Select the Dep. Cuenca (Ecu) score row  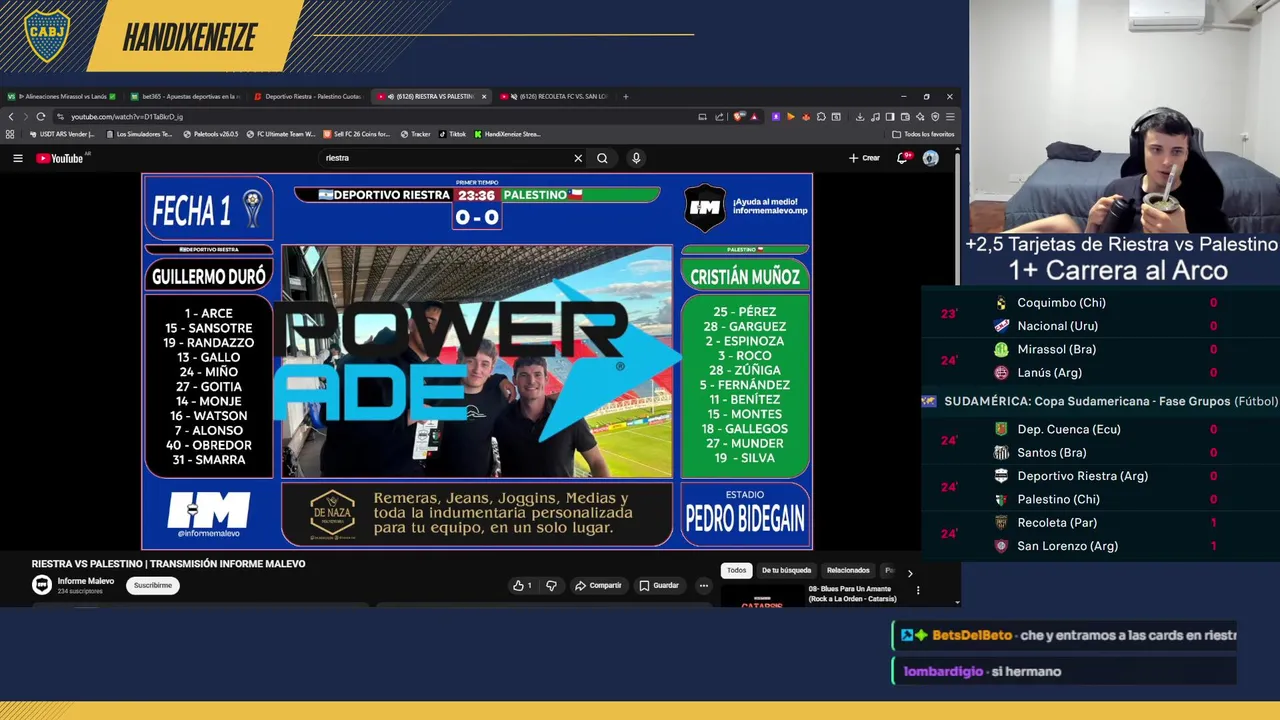pos(1100,429)
